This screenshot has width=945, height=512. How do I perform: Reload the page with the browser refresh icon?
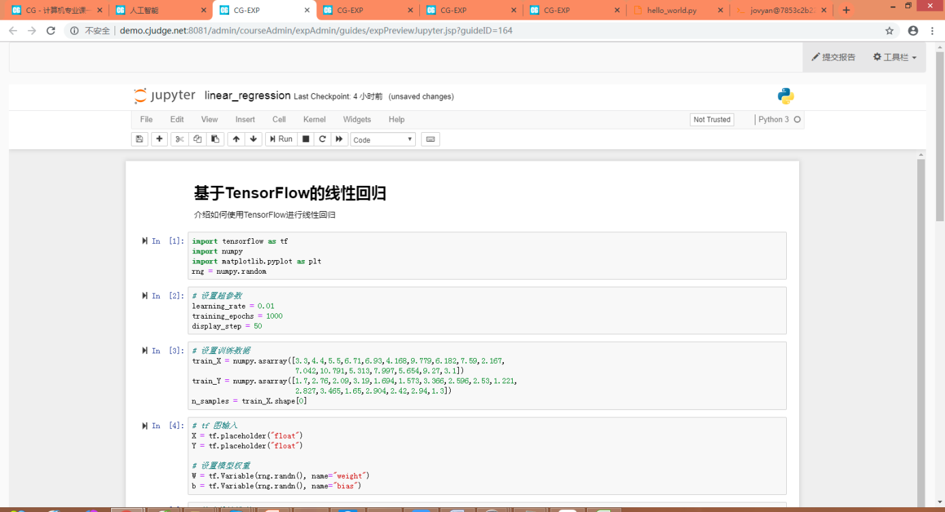(x=51, y=31)
